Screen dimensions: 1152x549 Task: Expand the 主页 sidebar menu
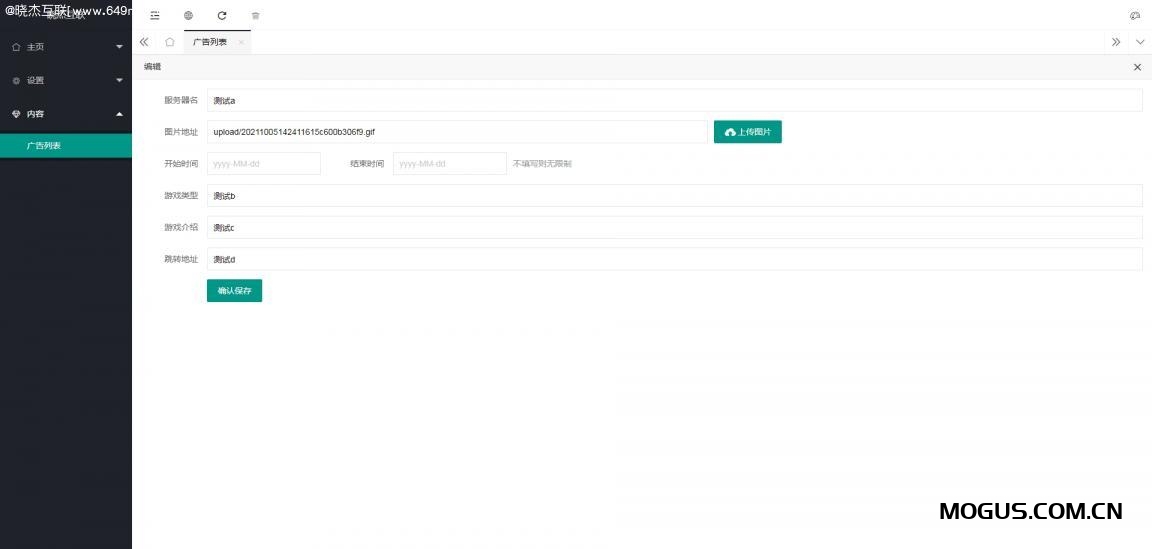pyautogui.click(x=66, y=47)
